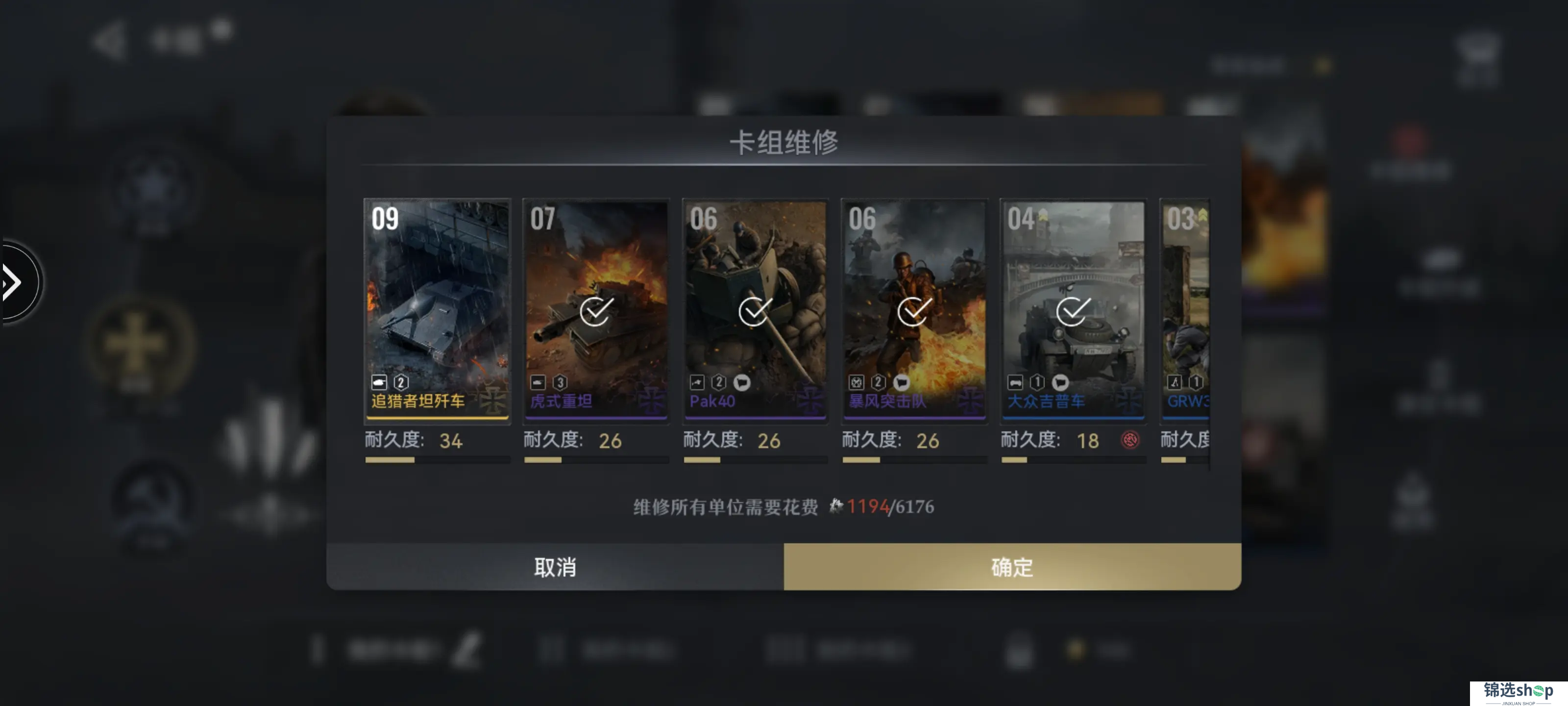Click the flag icon on 大众吉普车 card

click(1060, 382)
